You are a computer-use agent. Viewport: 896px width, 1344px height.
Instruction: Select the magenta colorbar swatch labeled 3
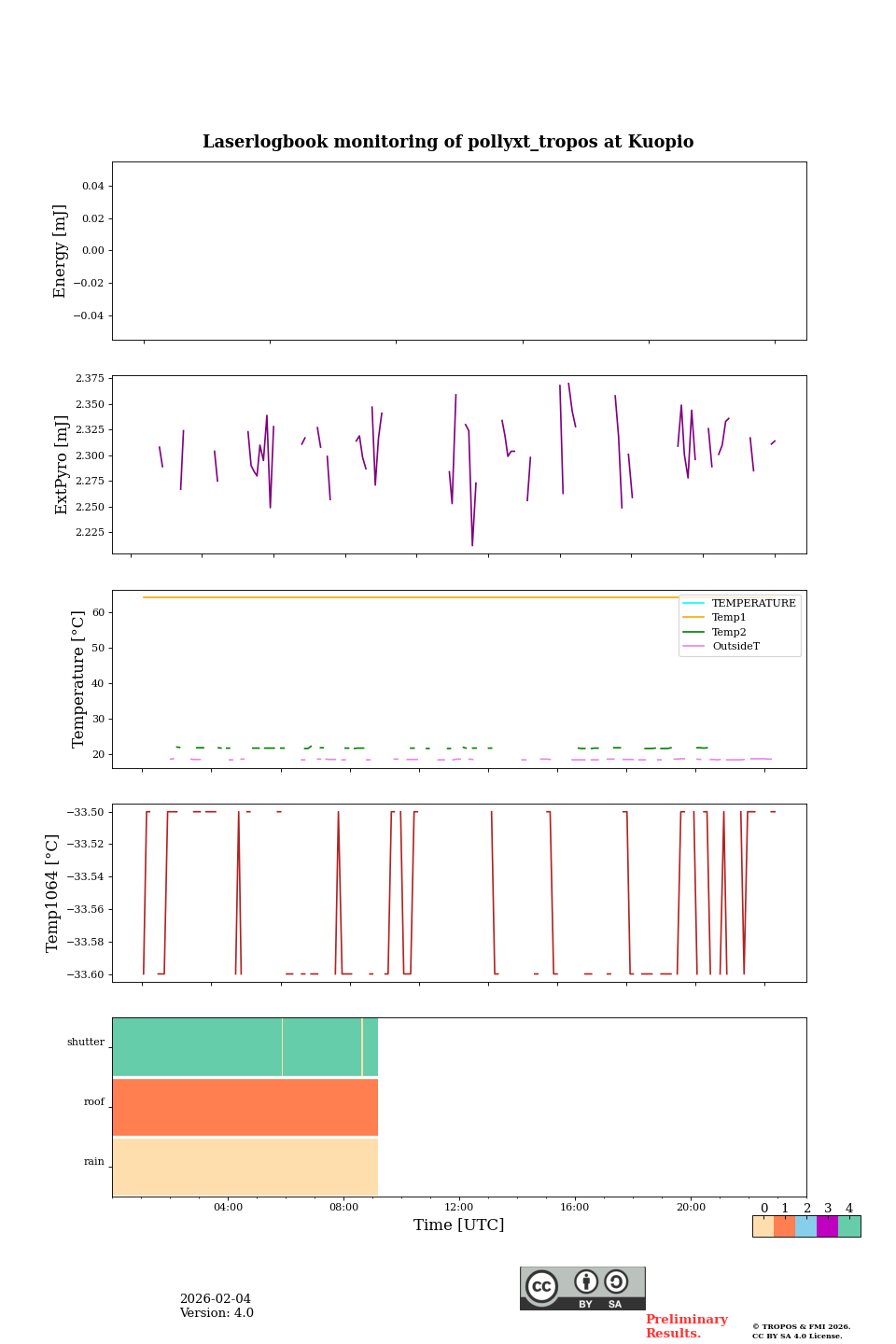[x=827, y=1226]
